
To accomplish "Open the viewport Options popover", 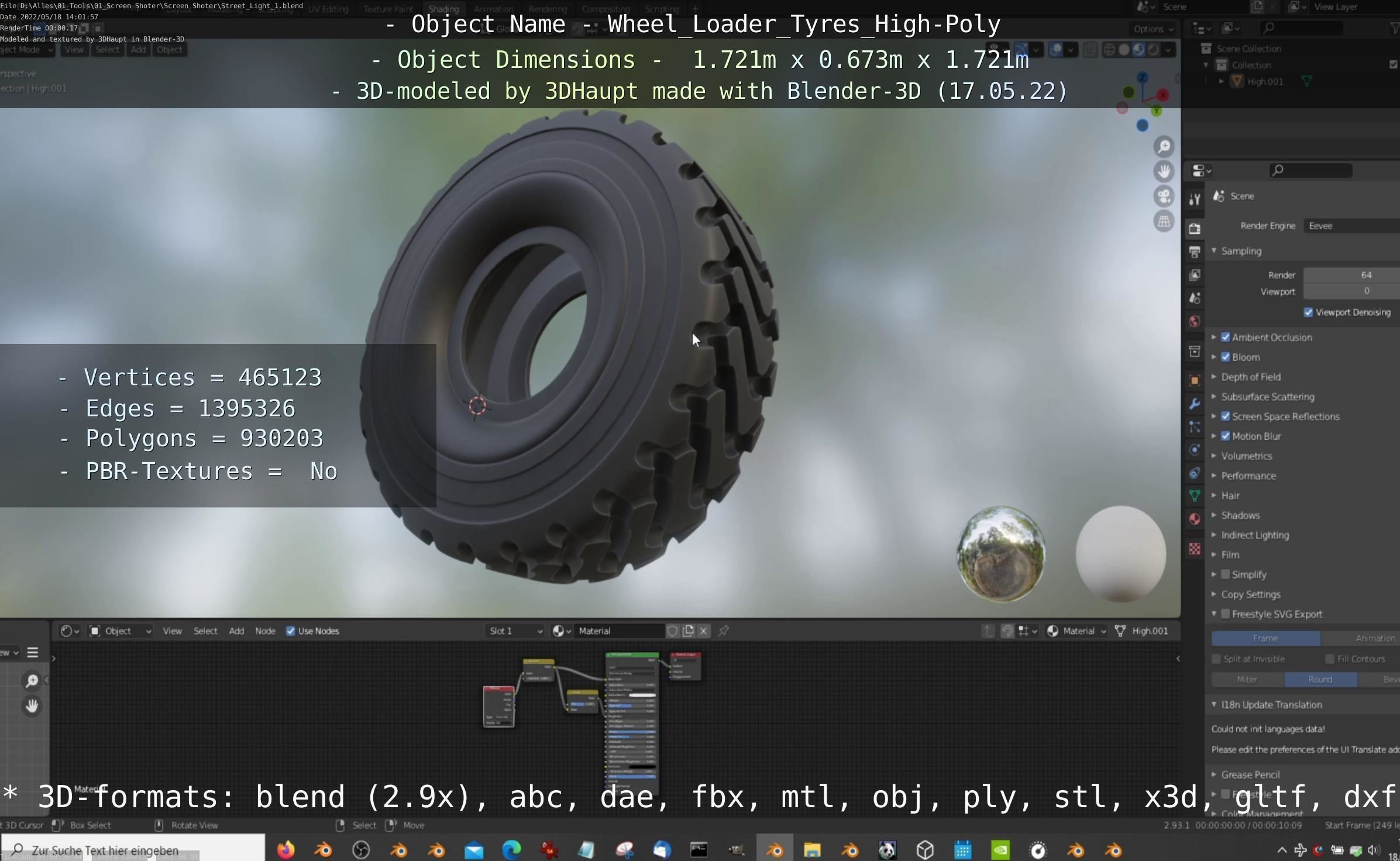I will click(x=1153, y=29).
